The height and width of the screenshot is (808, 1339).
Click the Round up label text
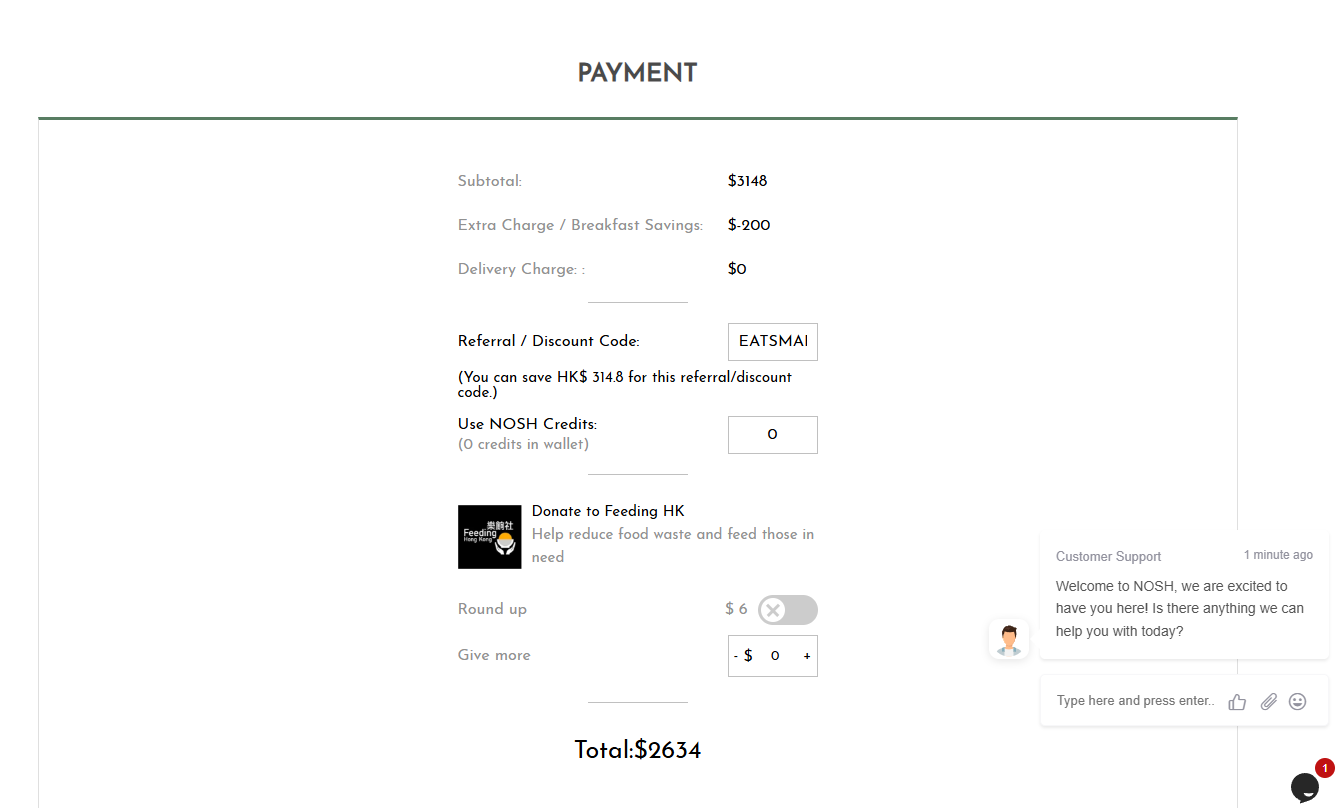tap(492, 609)
